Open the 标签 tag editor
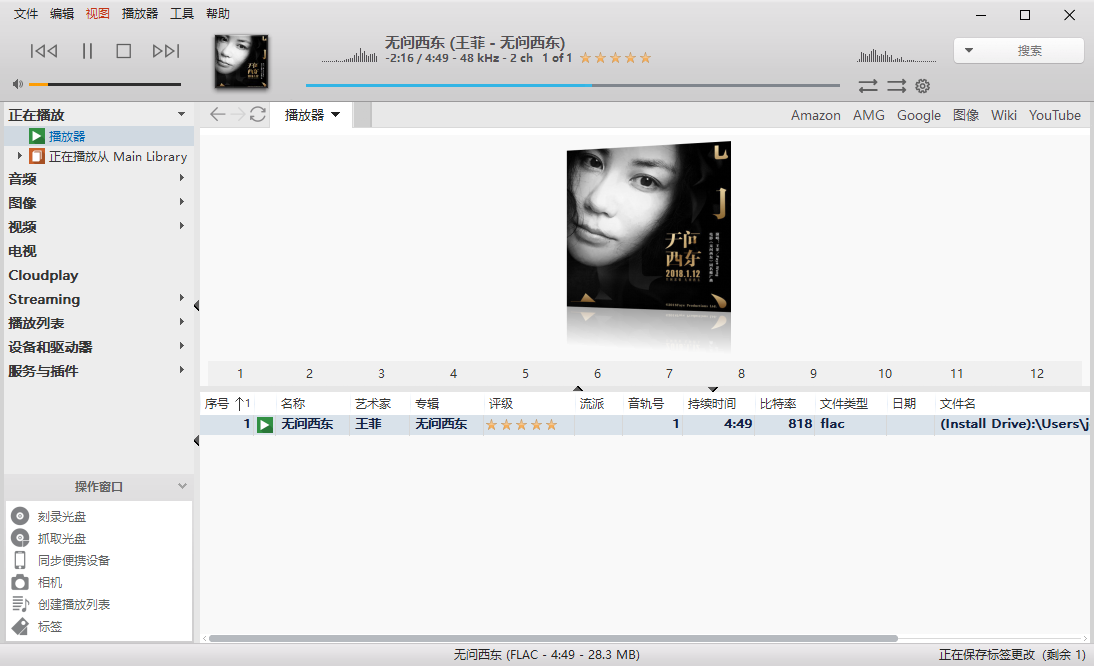The height and width of the screenshot is (666, 1094). pyautogui.click(x=48, y=626)
